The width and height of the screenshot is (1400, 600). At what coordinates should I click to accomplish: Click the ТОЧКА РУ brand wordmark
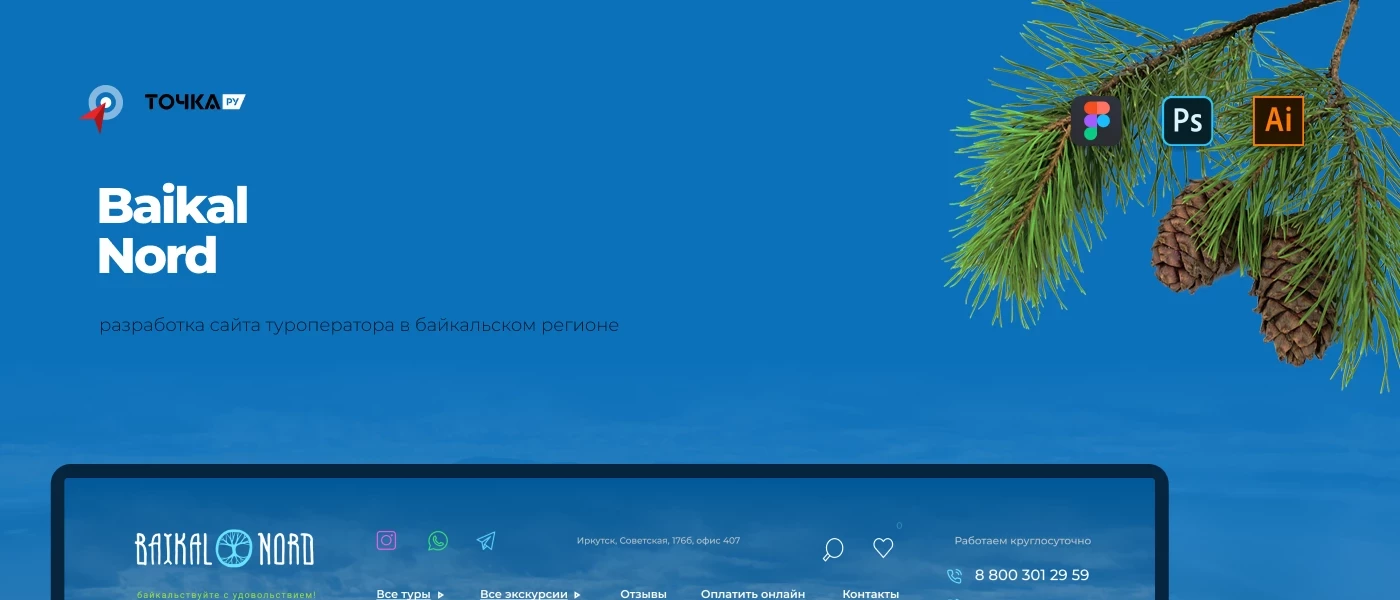[x=194, y=102]
